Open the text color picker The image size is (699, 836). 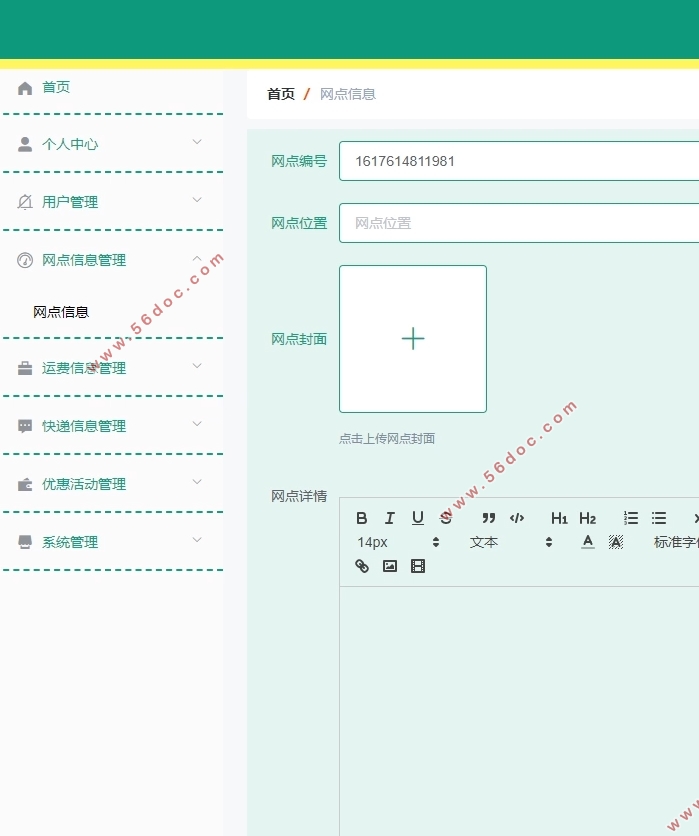(588, 542)
